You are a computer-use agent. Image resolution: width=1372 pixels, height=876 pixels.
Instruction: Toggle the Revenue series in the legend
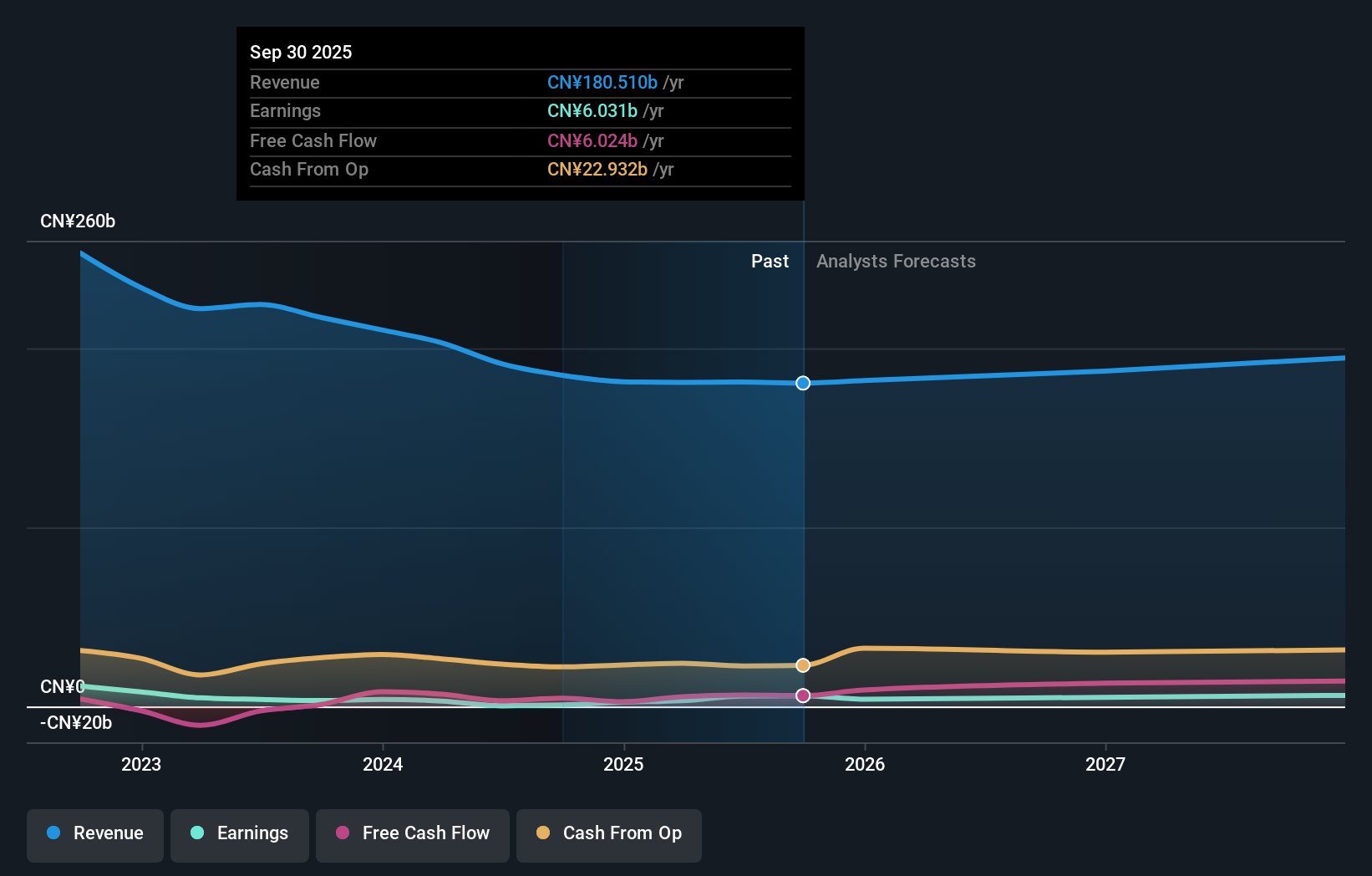94,835
